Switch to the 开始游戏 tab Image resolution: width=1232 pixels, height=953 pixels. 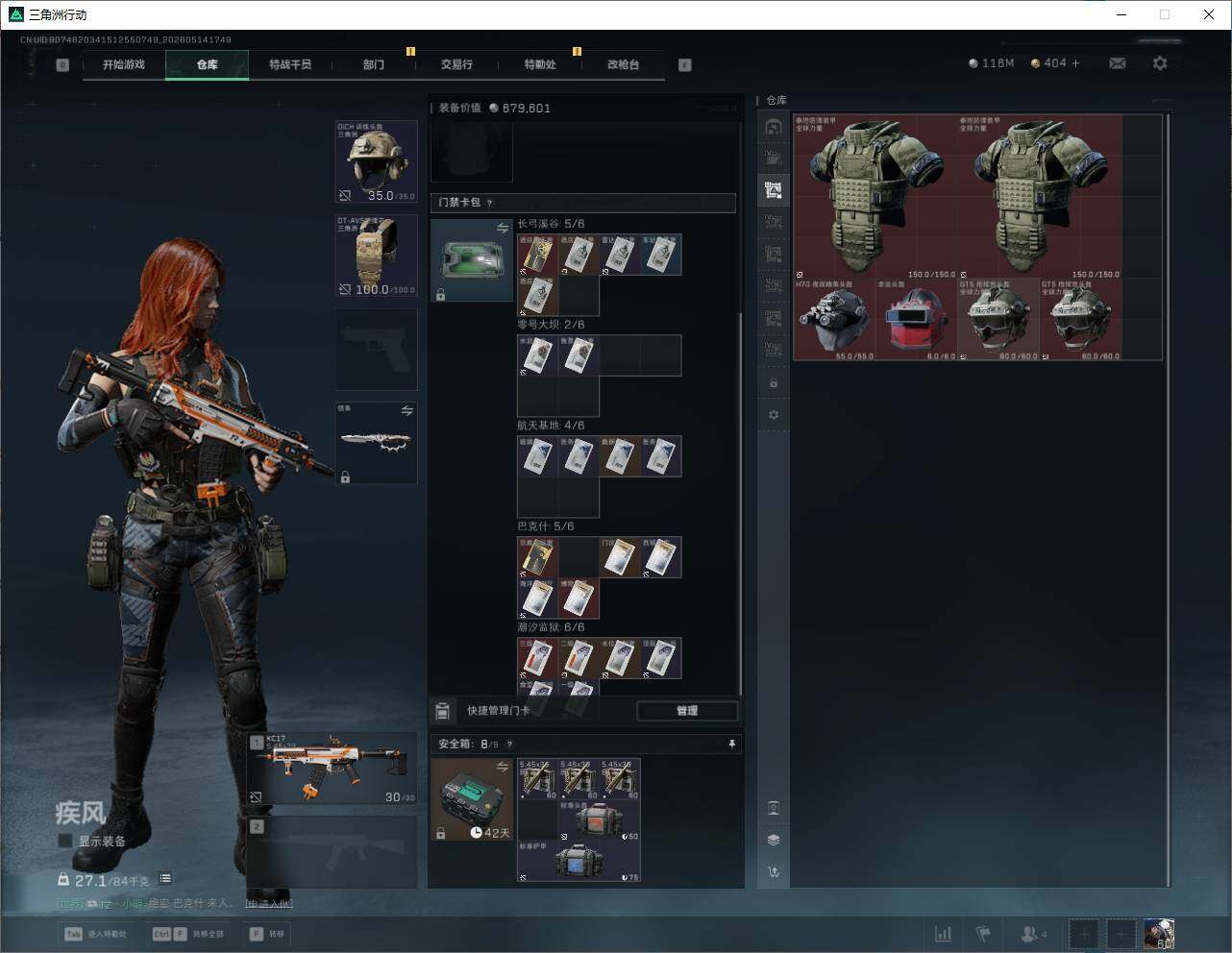[124, 64]
